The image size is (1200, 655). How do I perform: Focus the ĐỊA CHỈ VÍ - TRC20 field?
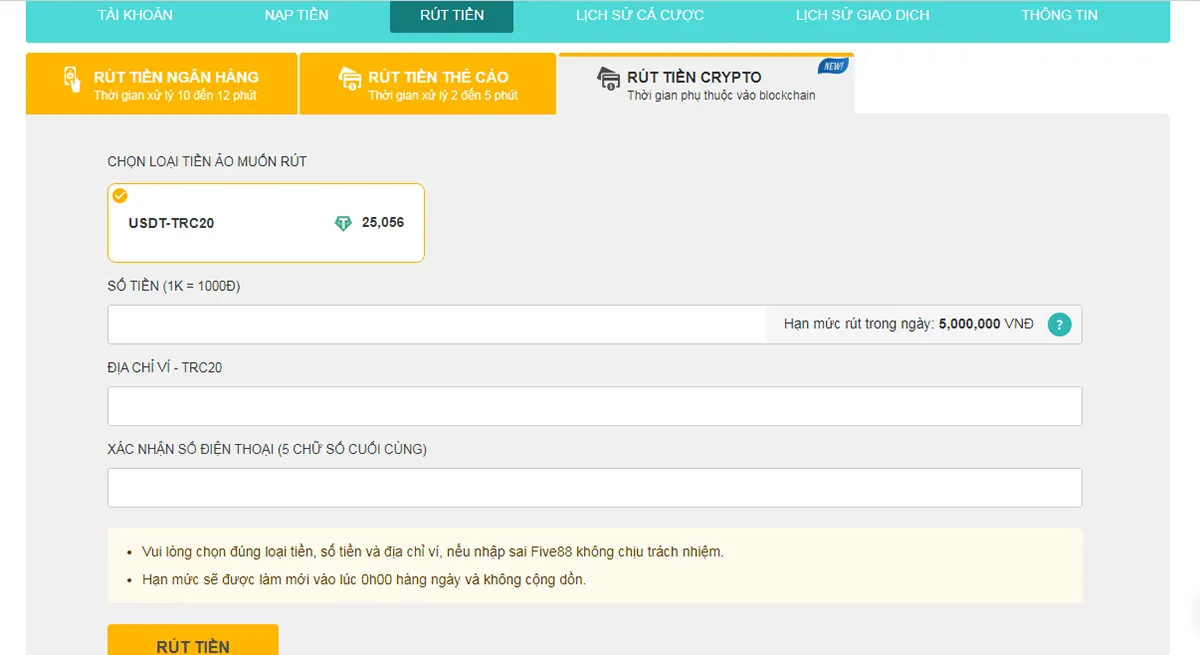pos(595,406)
